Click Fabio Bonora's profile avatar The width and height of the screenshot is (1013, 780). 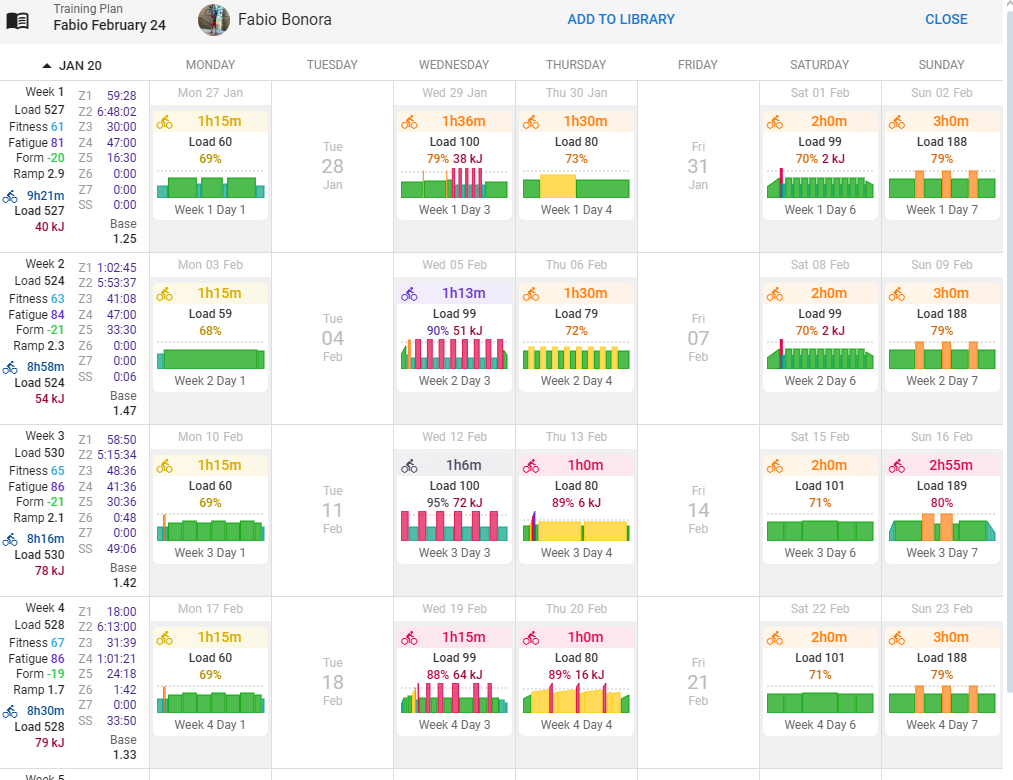pyautogui.click(x=214, y=20)
